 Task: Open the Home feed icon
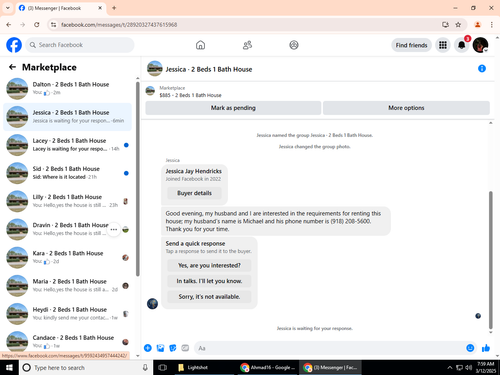pyautogui.click(x=200, y=45)
